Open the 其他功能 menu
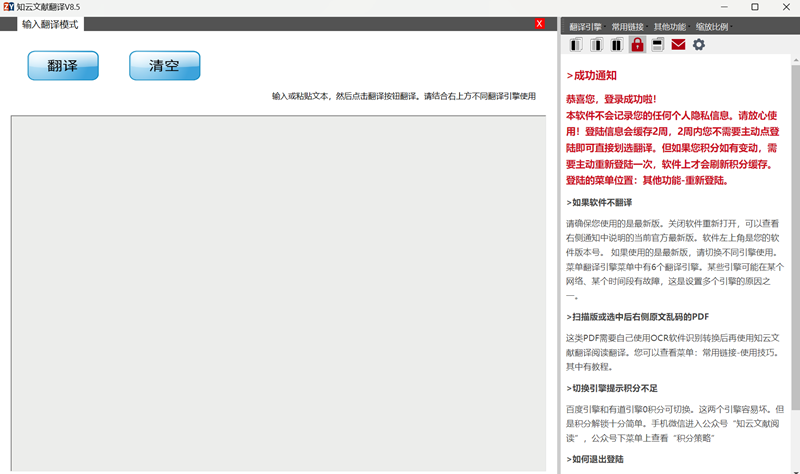 point(671,27)
